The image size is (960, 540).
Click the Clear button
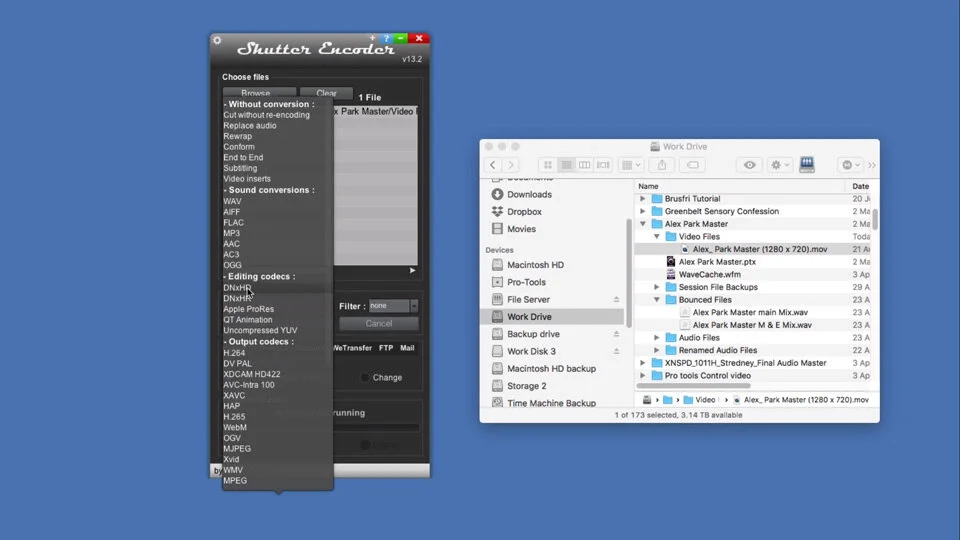(326, 93)
